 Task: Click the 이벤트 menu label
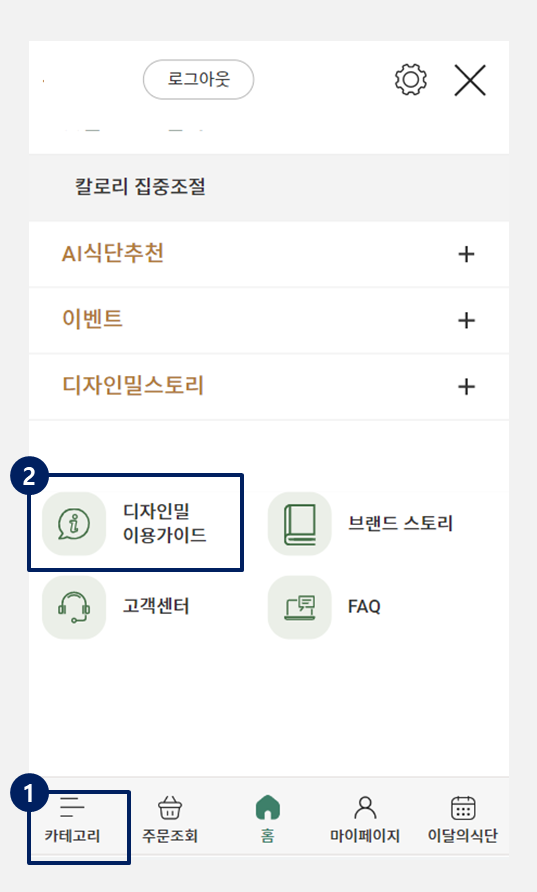point(92,319)
